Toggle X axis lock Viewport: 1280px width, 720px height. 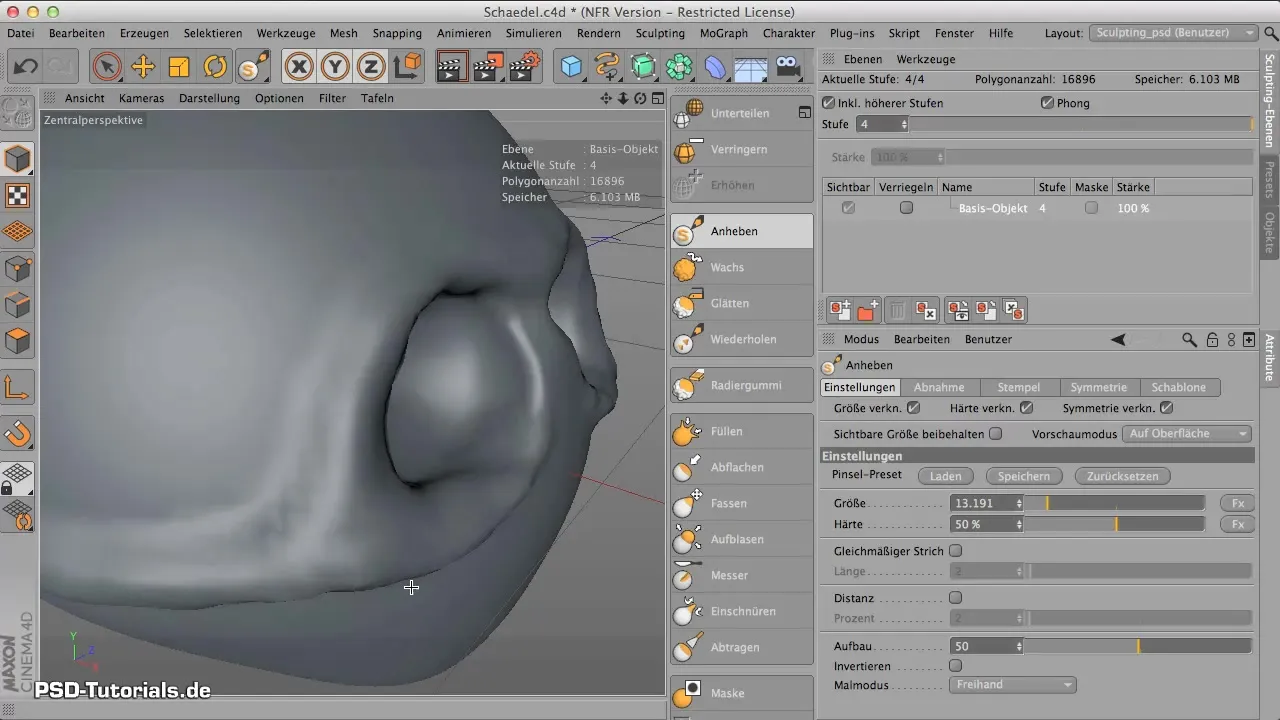(x=299, y=67)
